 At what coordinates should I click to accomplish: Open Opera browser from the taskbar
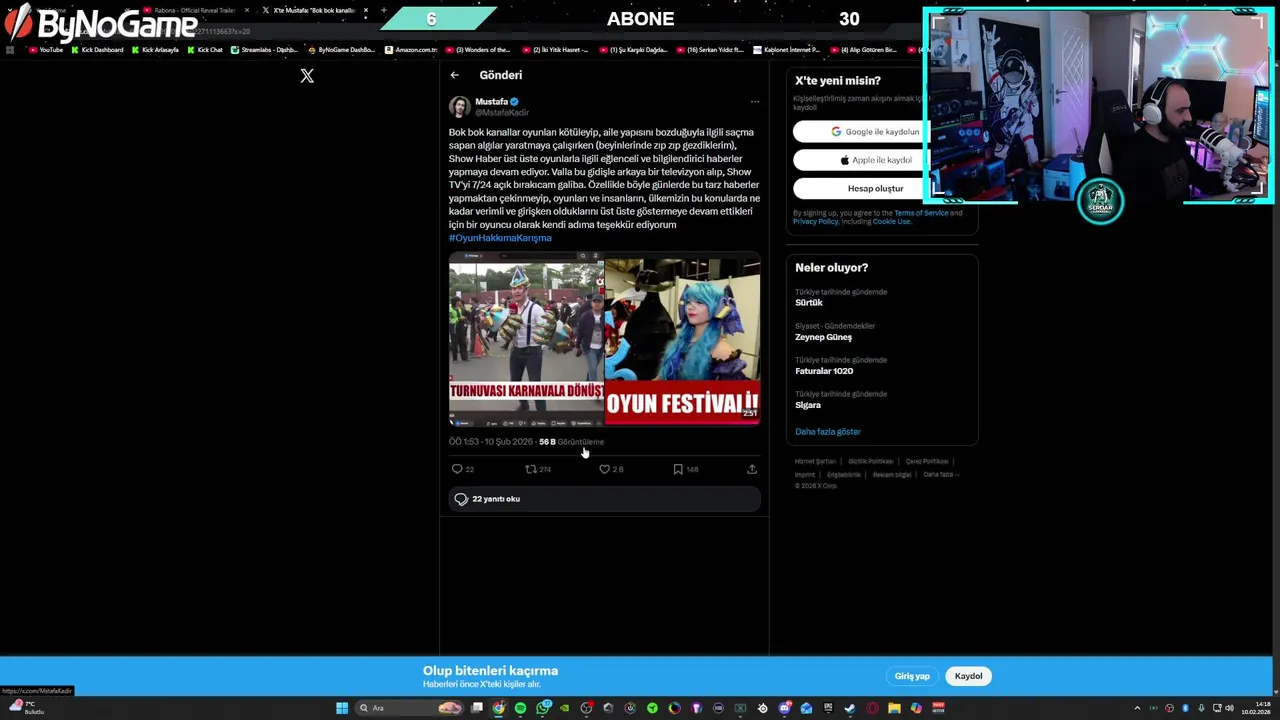872,708
